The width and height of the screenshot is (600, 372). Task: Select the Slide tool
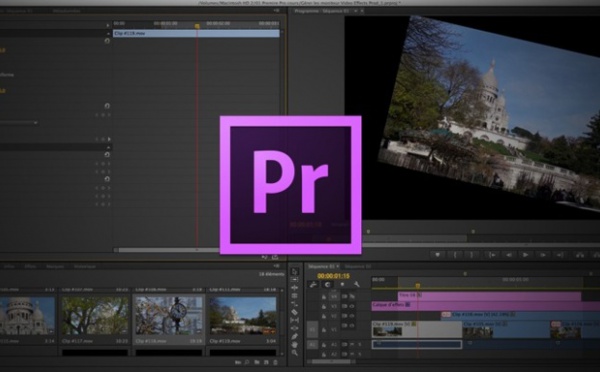[294, 328]
